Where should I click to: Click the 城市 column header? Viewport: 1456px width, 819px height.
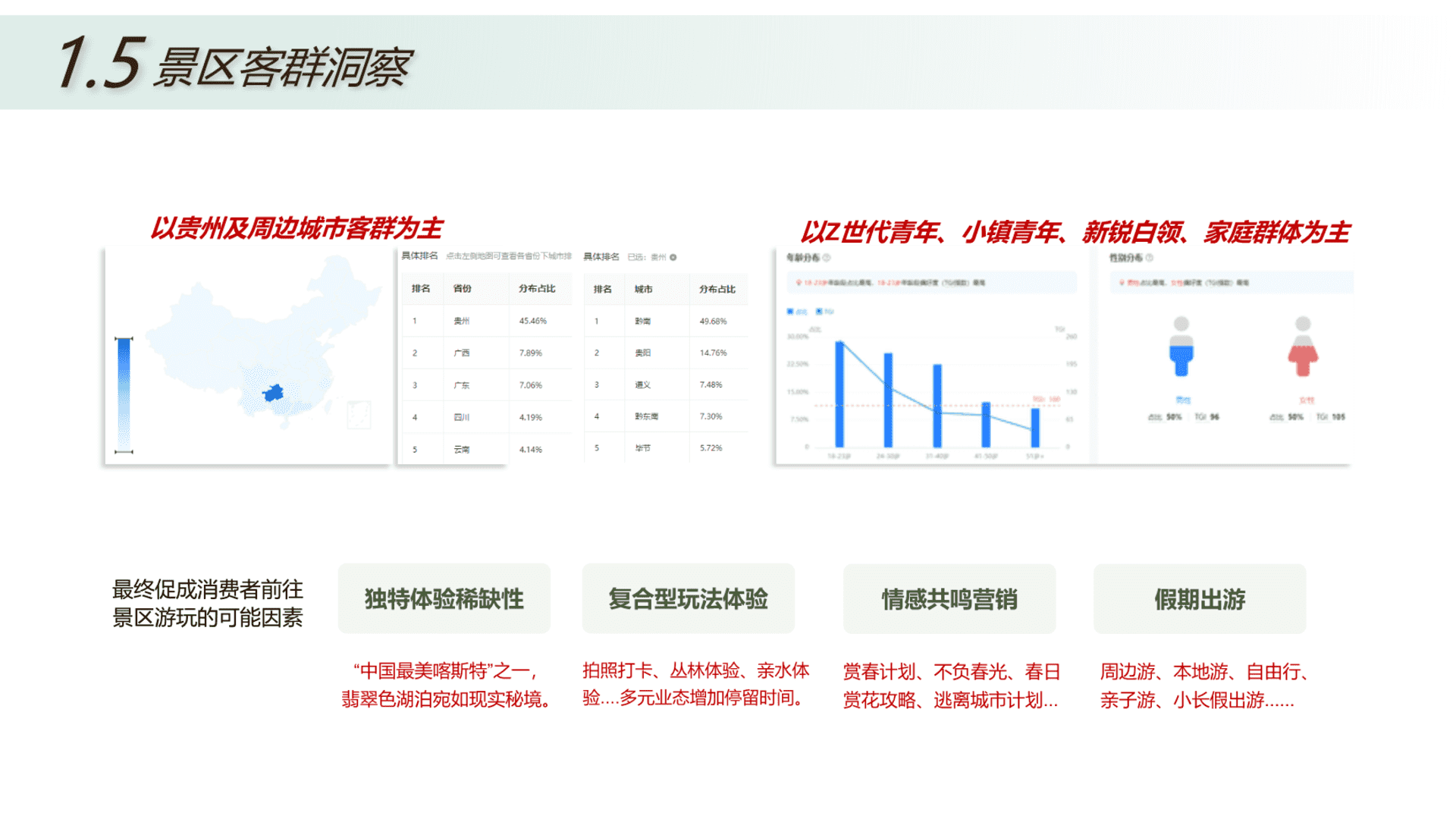point(643,290)
